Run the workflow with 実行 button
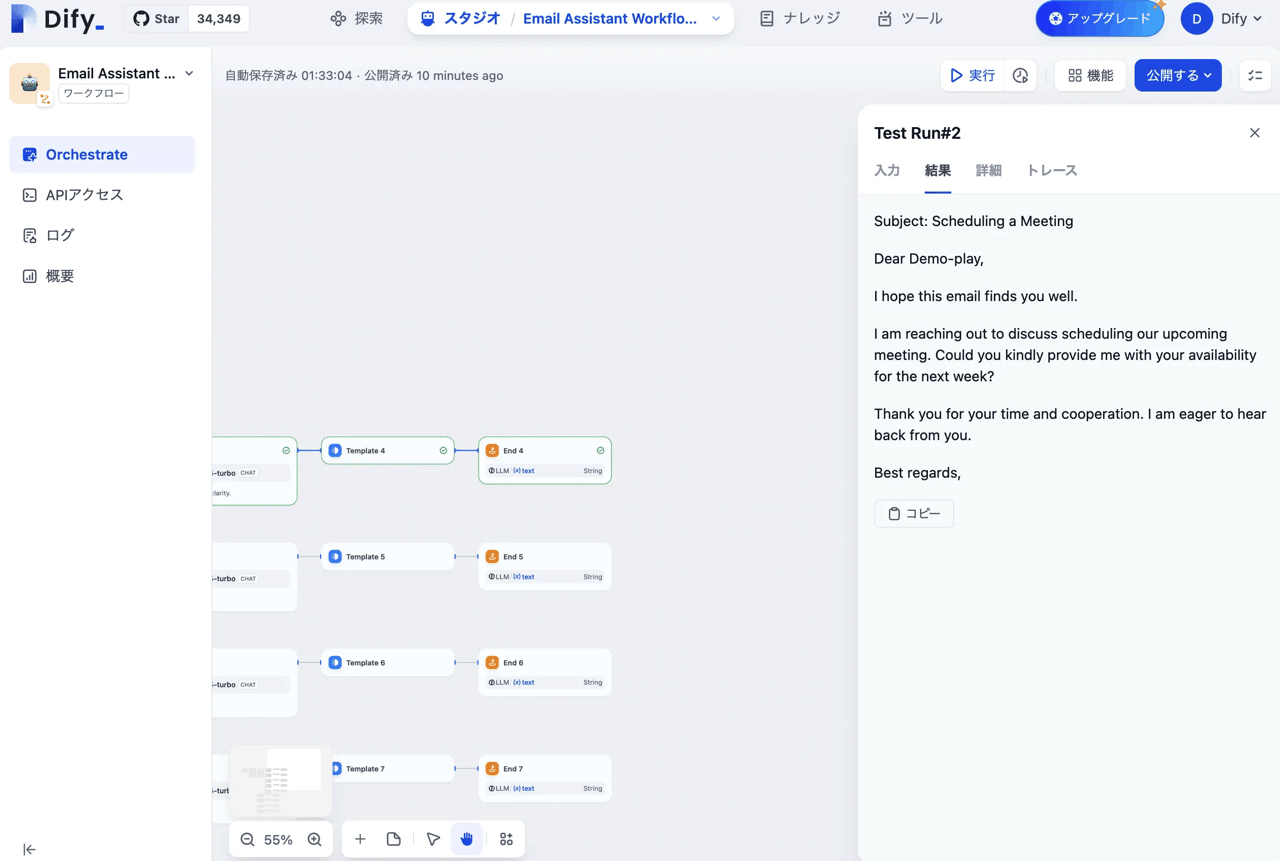Screen dimensions: 1280x861 pyautogui.click(x=973, y=75)
